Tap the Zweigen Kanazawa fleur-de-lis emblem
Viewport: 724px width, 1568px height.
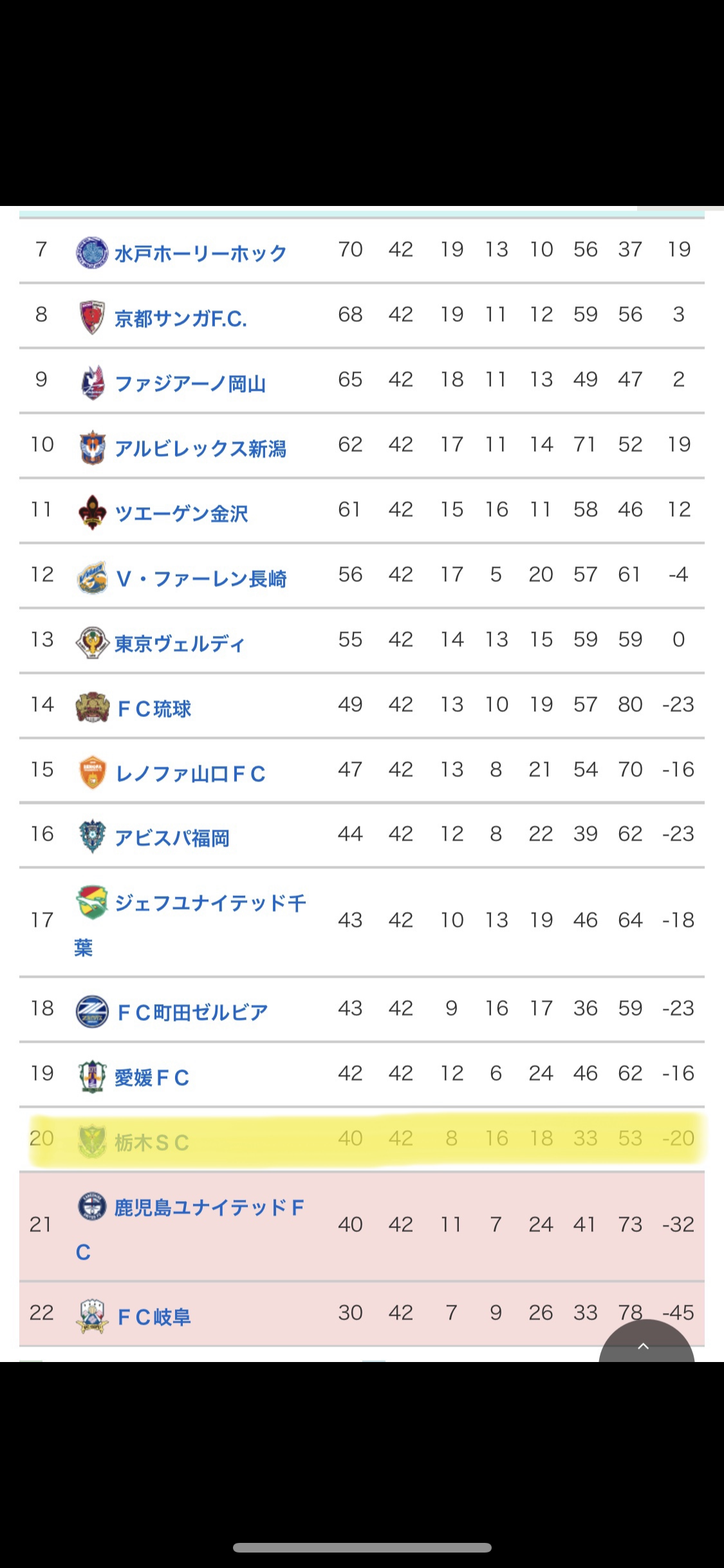tap(92, 512)
